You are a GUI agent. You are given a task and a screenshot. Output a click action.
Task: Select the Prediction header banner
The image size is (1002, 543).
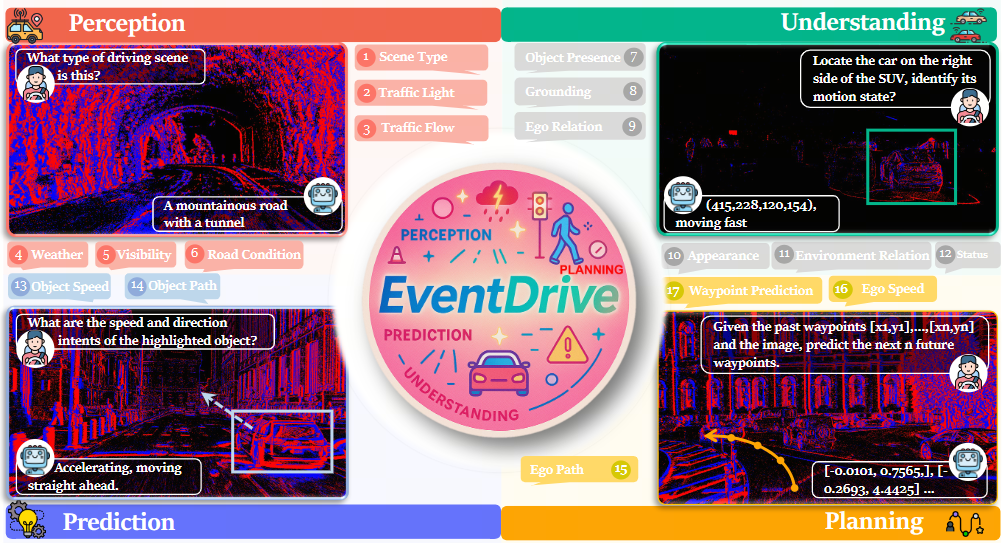coord(254,522)
